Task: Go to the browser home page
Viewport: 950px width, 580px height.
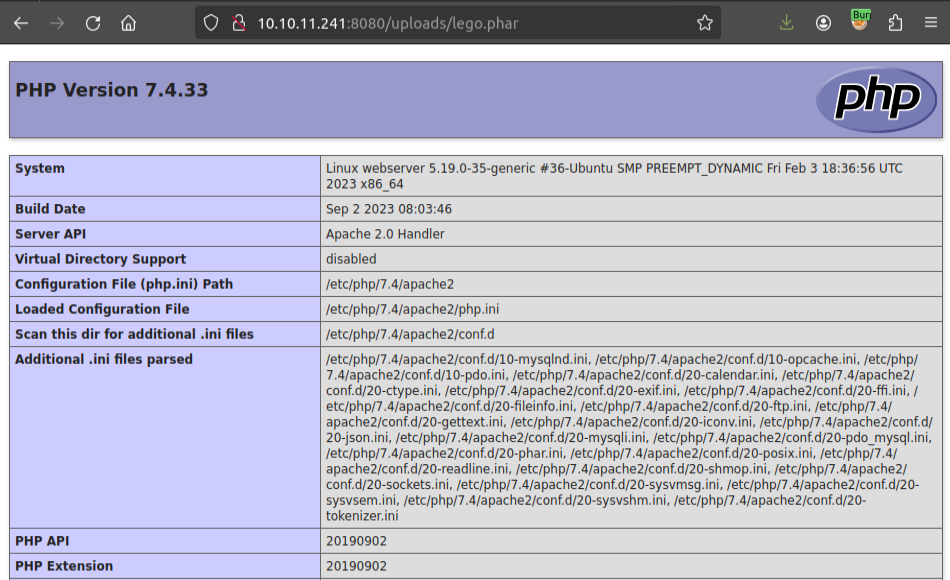Action: (128, 23)
